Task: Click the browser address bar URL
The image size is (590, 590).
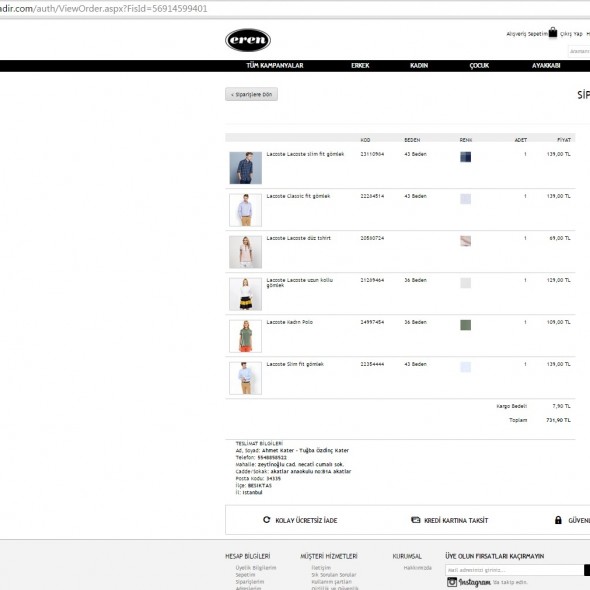Action: [x=103, y=9]
